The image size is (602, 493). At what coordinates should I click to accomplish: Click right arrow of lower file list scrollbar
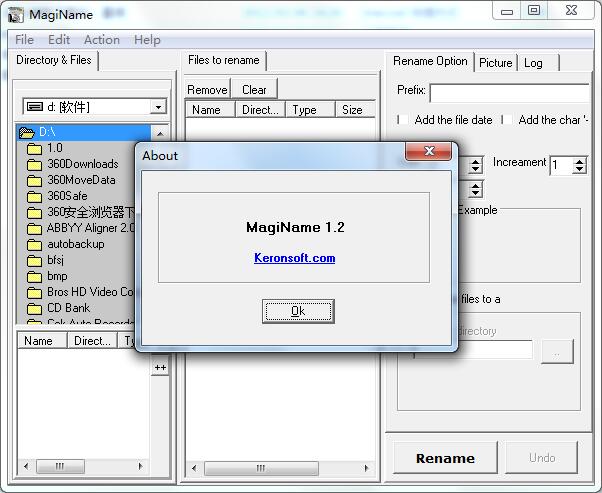[141, 467]
